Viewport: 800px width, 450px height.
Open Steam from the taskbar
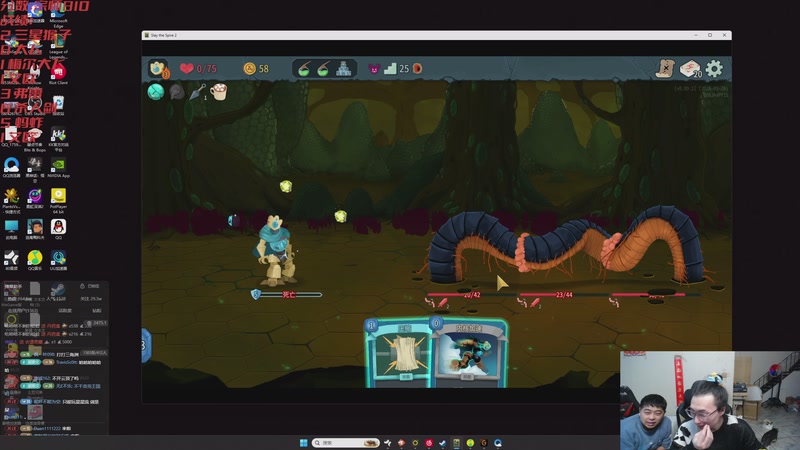coord(442,442)
